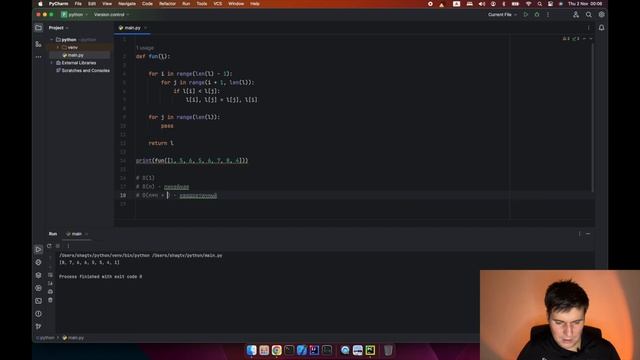Click the '1 usage' hint above def fun

[x=145, y=48]
